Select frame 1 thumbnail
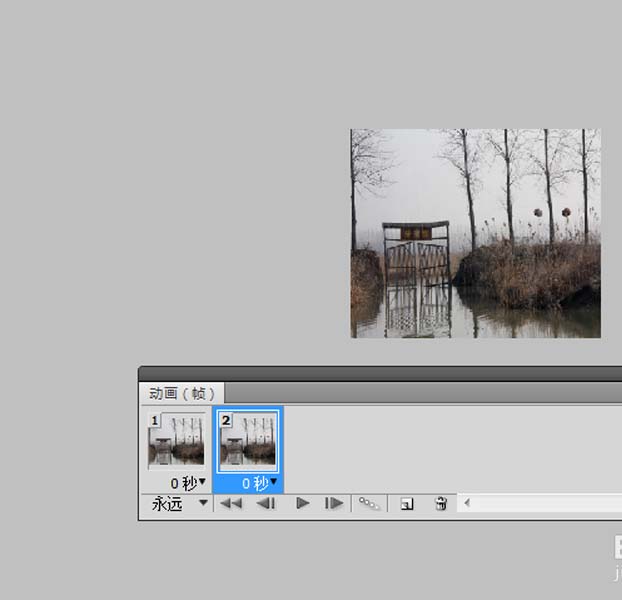 tap(176, 441)
